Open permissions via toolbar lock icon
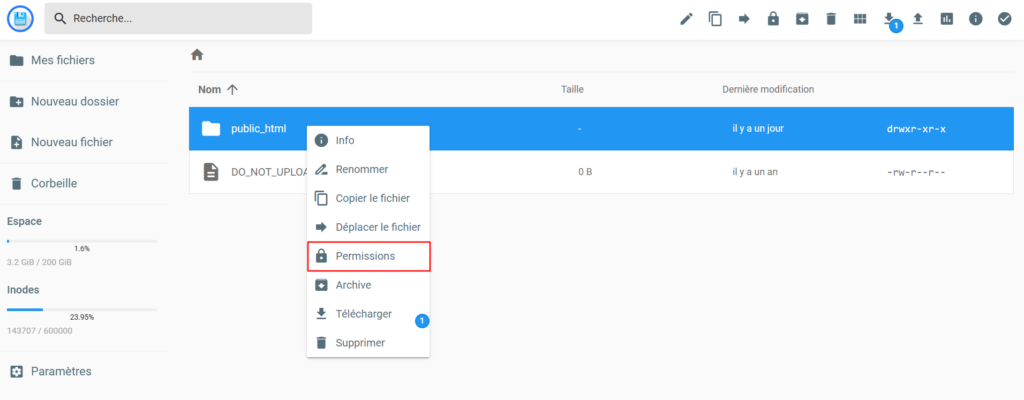 tap(773, 19)
